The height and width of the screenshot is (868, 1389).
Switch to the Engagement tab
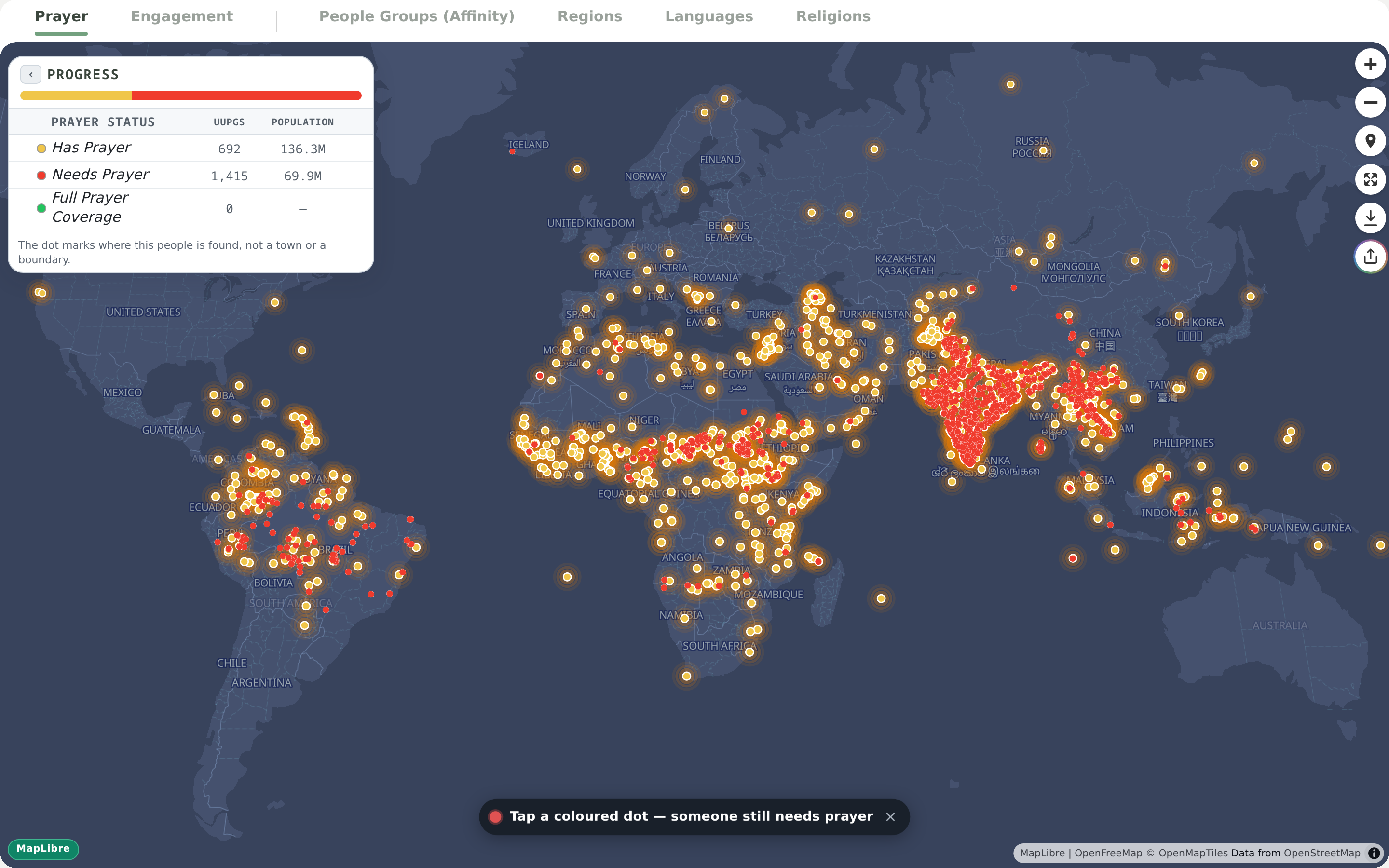(x=181, y=17)
